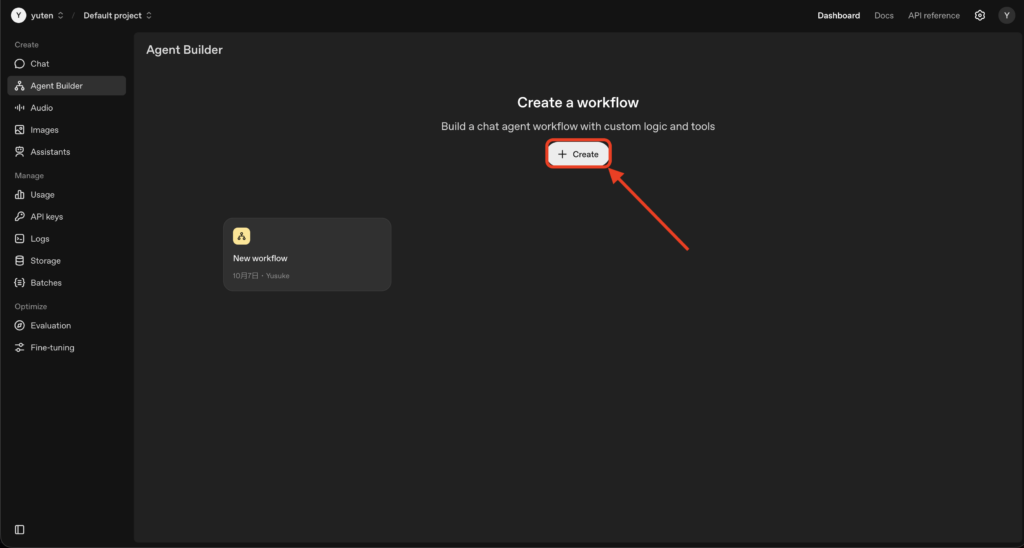Open the API reference link
Screen dimensions: 1024x548
(933, 16)
